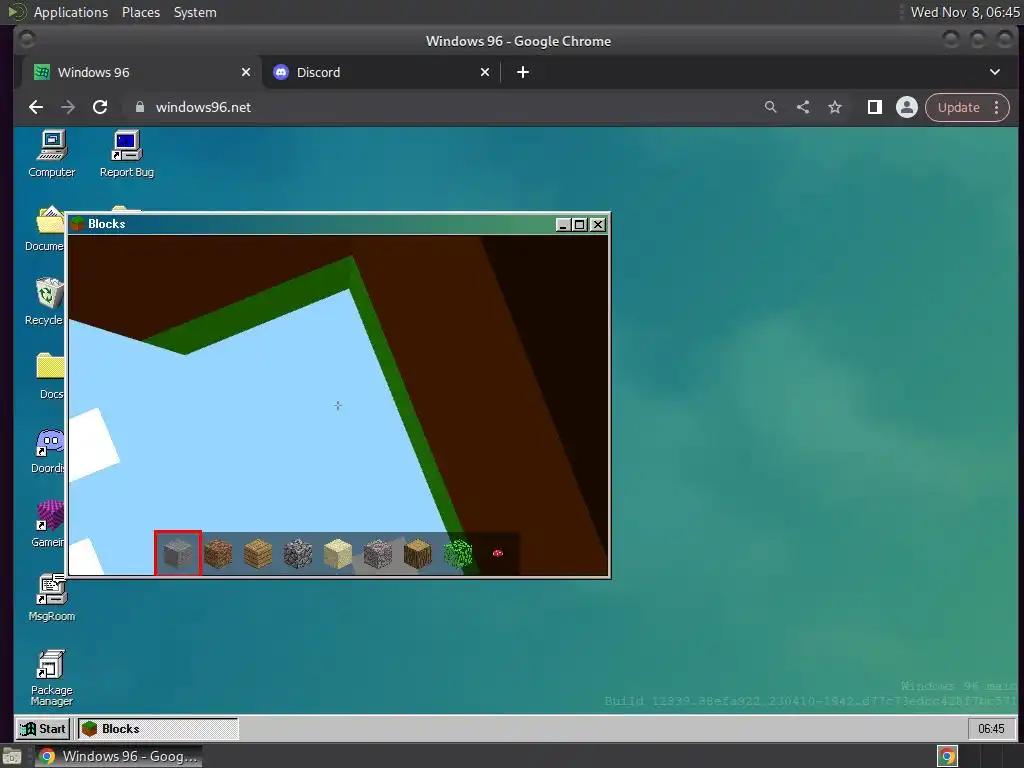
Task: Click the show desktop icon in bottom panel
Action: [11, 758]
